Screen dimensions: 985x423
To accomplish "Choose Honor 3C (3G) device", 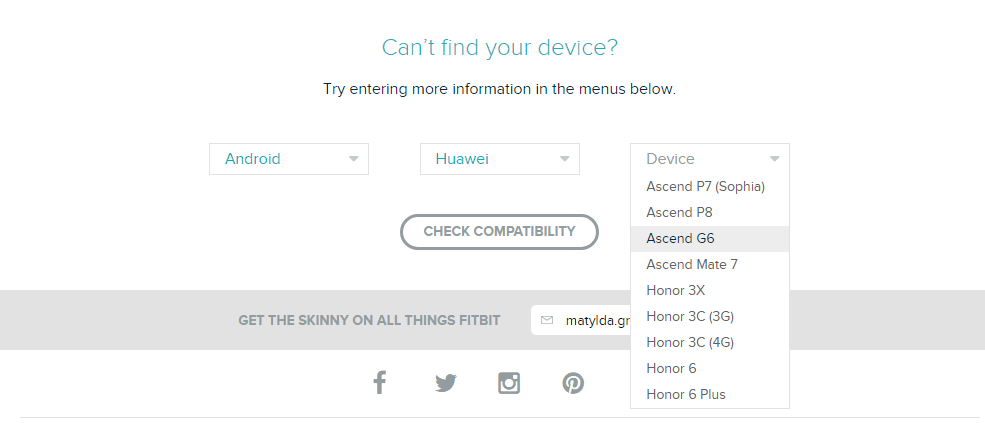I will tap(710, 317).
